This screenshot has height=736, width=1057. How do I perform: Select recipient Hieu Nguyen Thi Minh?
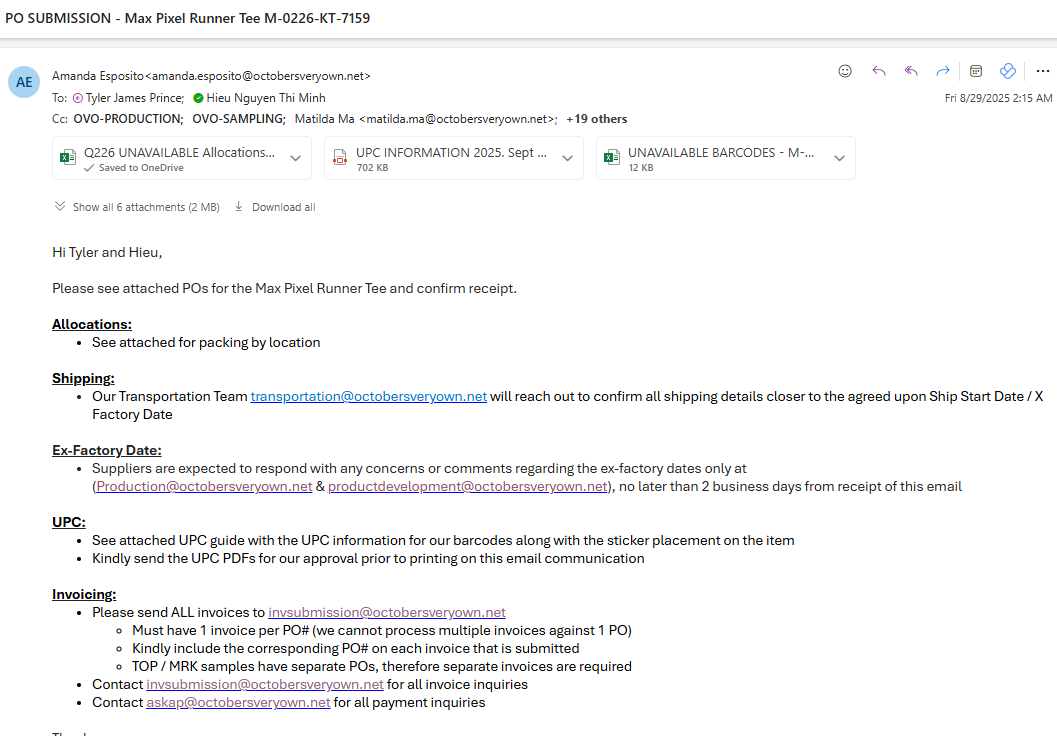pos(265,98)
